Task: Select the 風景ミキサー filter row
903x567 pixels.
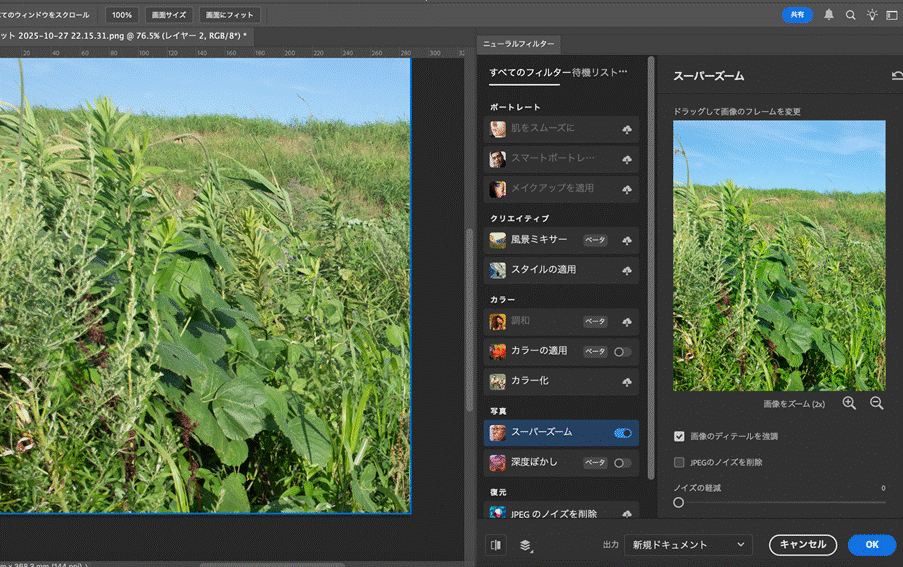Action: tap(561, 241)
